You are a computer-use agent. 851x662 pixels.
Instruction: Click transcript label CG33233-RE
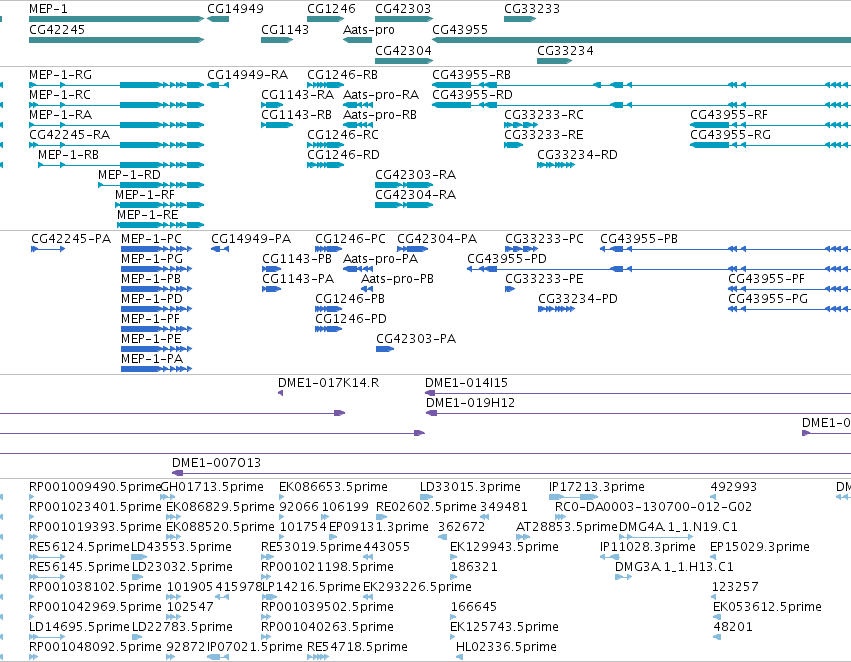click(544, 135)
